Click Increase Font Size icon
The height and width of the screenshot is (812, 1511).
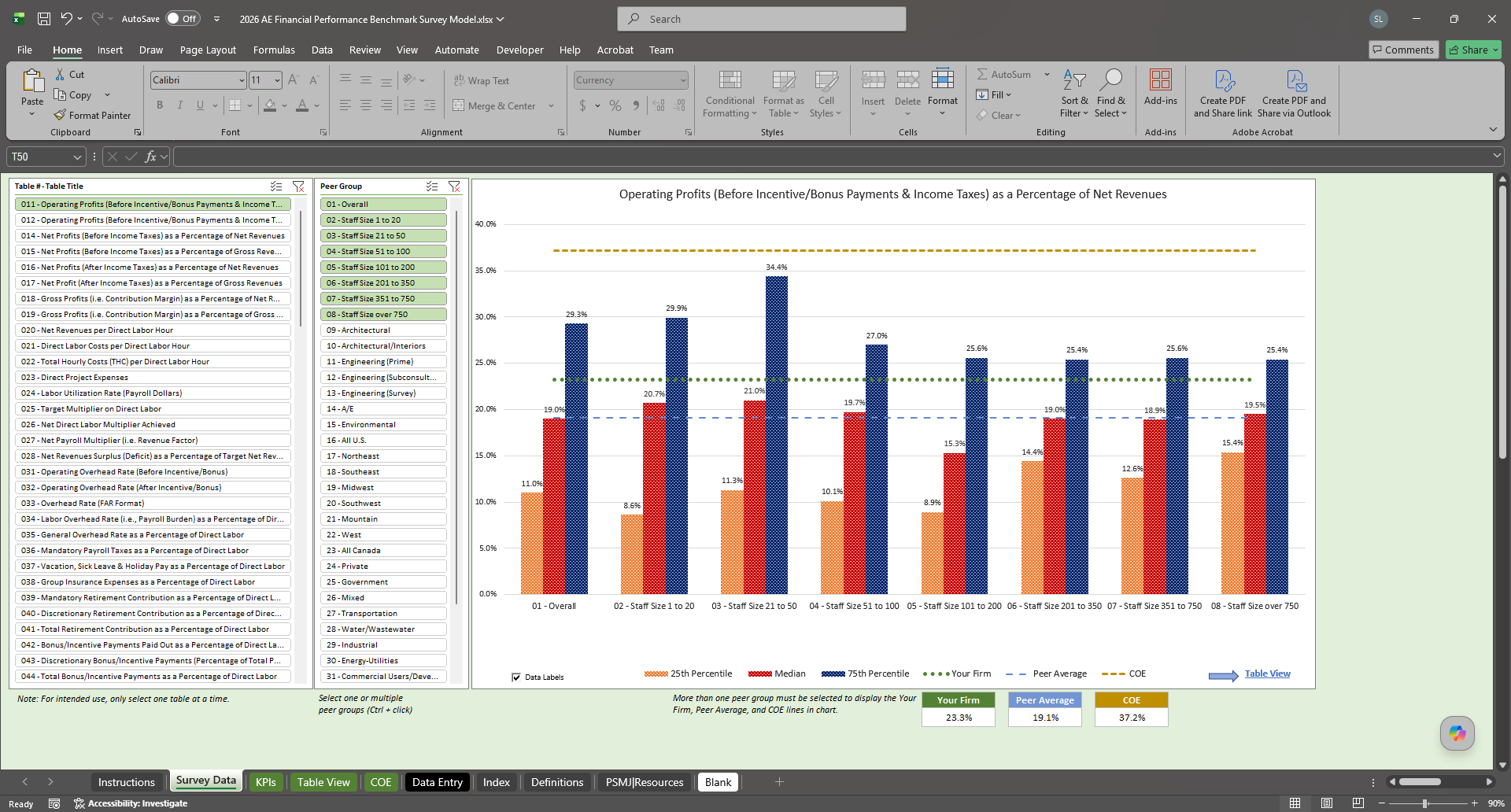[293, 79]
